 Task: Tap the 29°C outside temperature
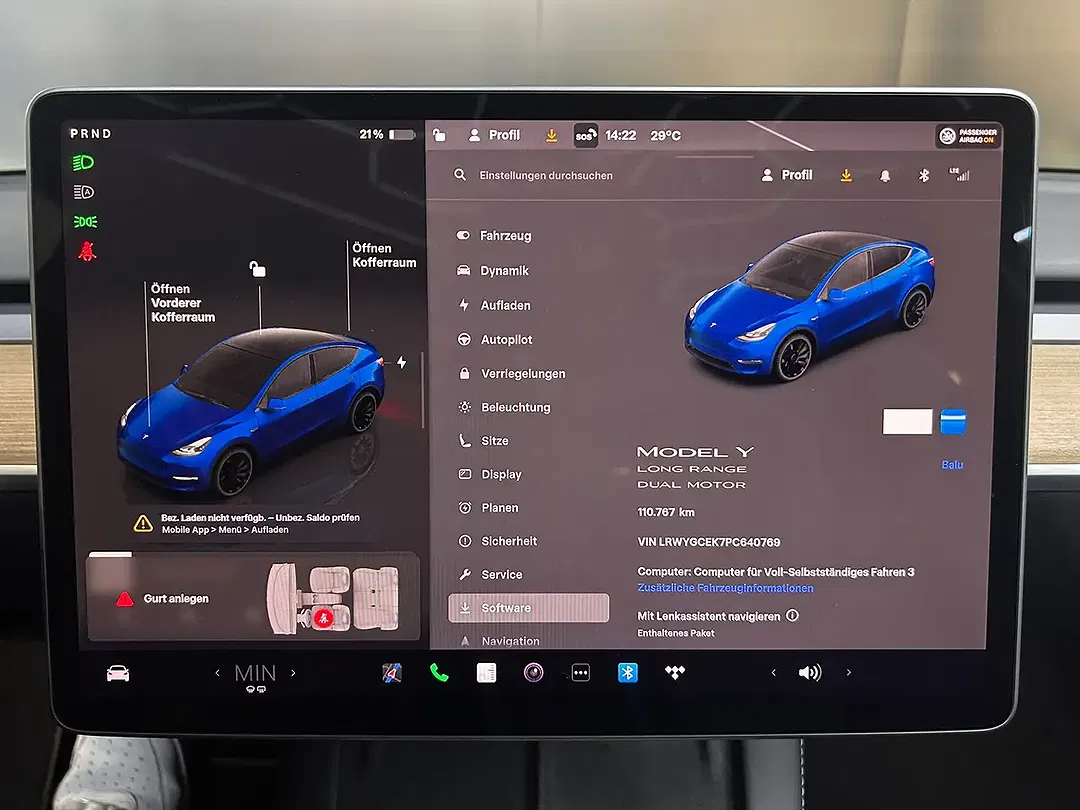(x=665, y=136)
